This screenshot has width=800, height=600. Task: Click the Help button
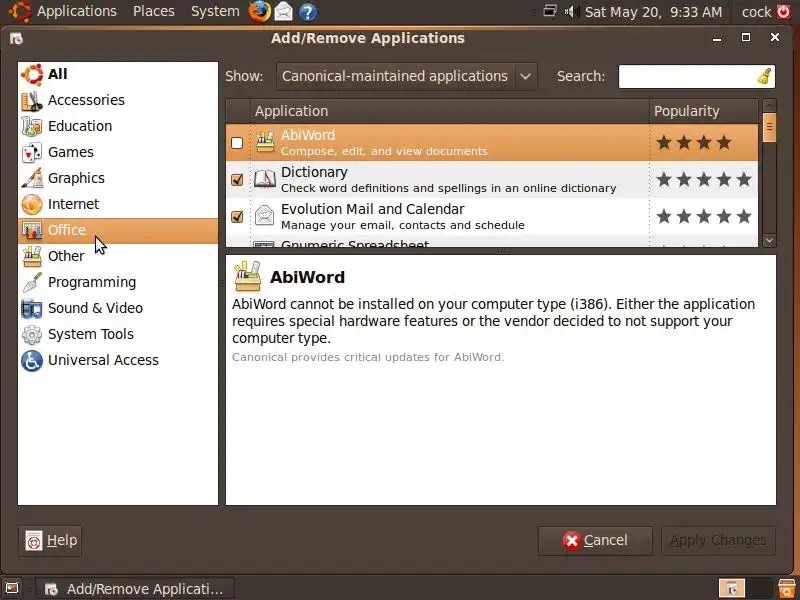(x=50, y=541)
